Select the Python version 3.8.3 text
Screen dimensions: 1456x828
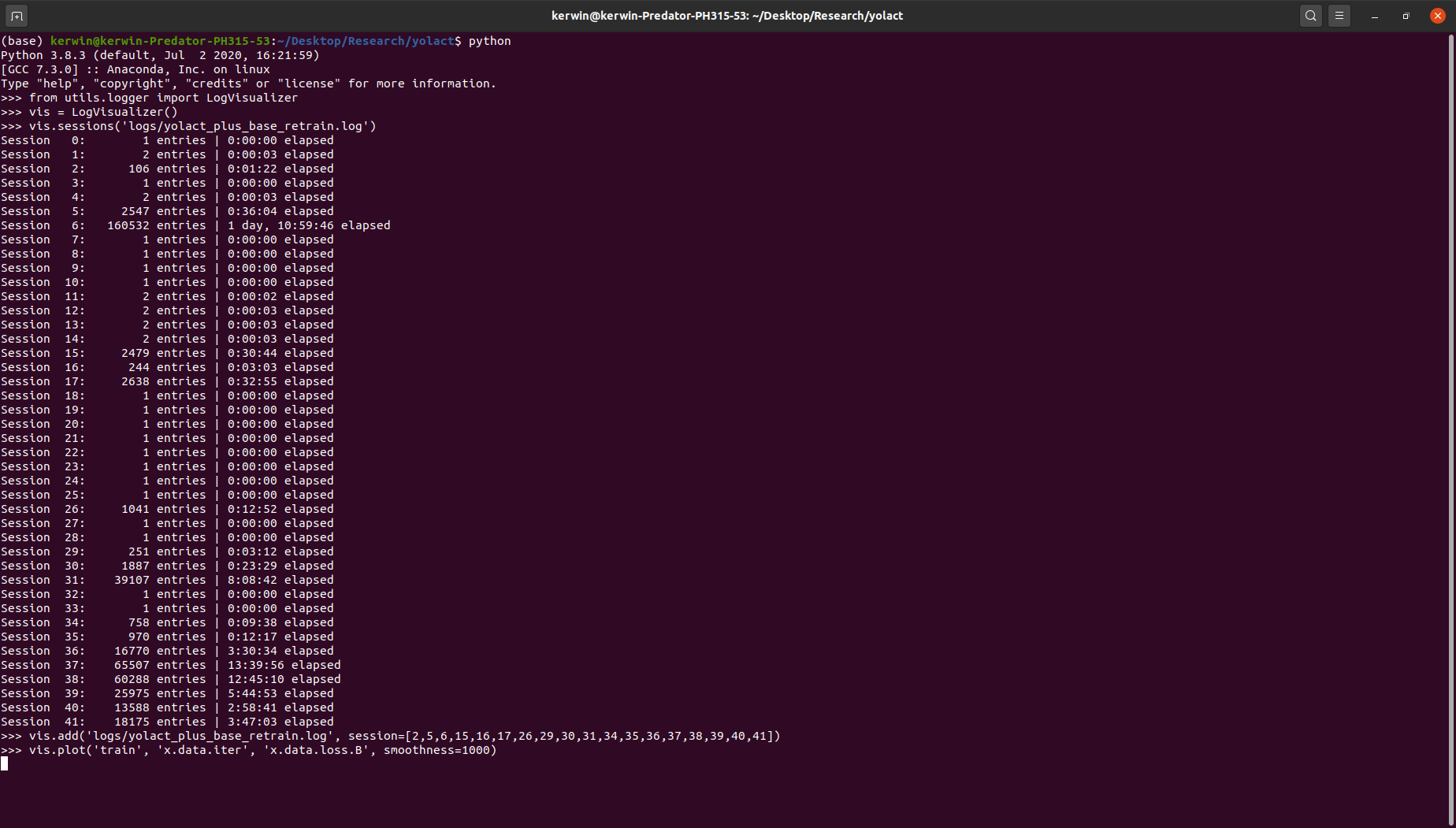tap(67, 54)
